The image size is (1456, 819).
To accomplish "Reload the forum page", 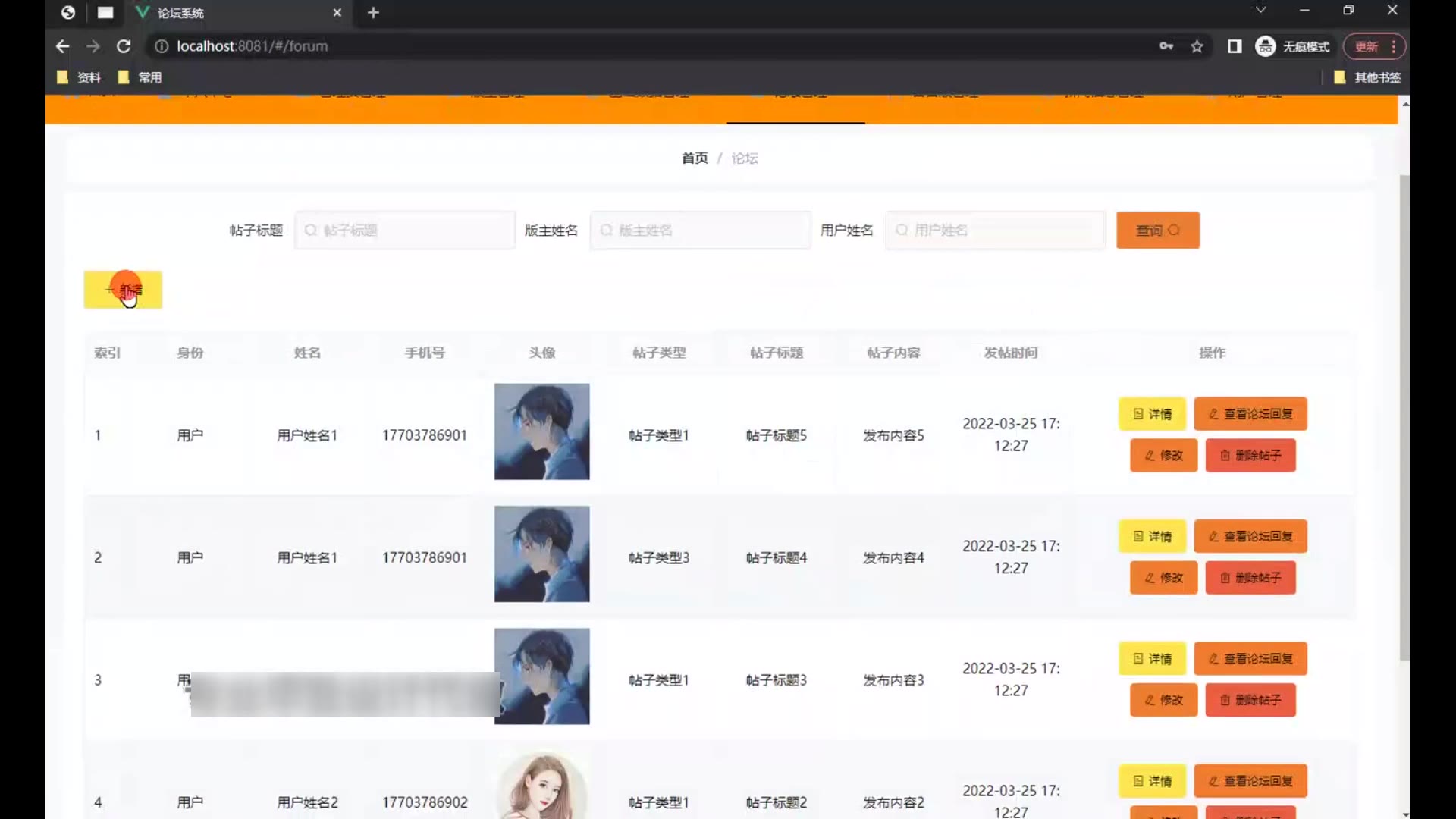I will (x=124, y=46).
